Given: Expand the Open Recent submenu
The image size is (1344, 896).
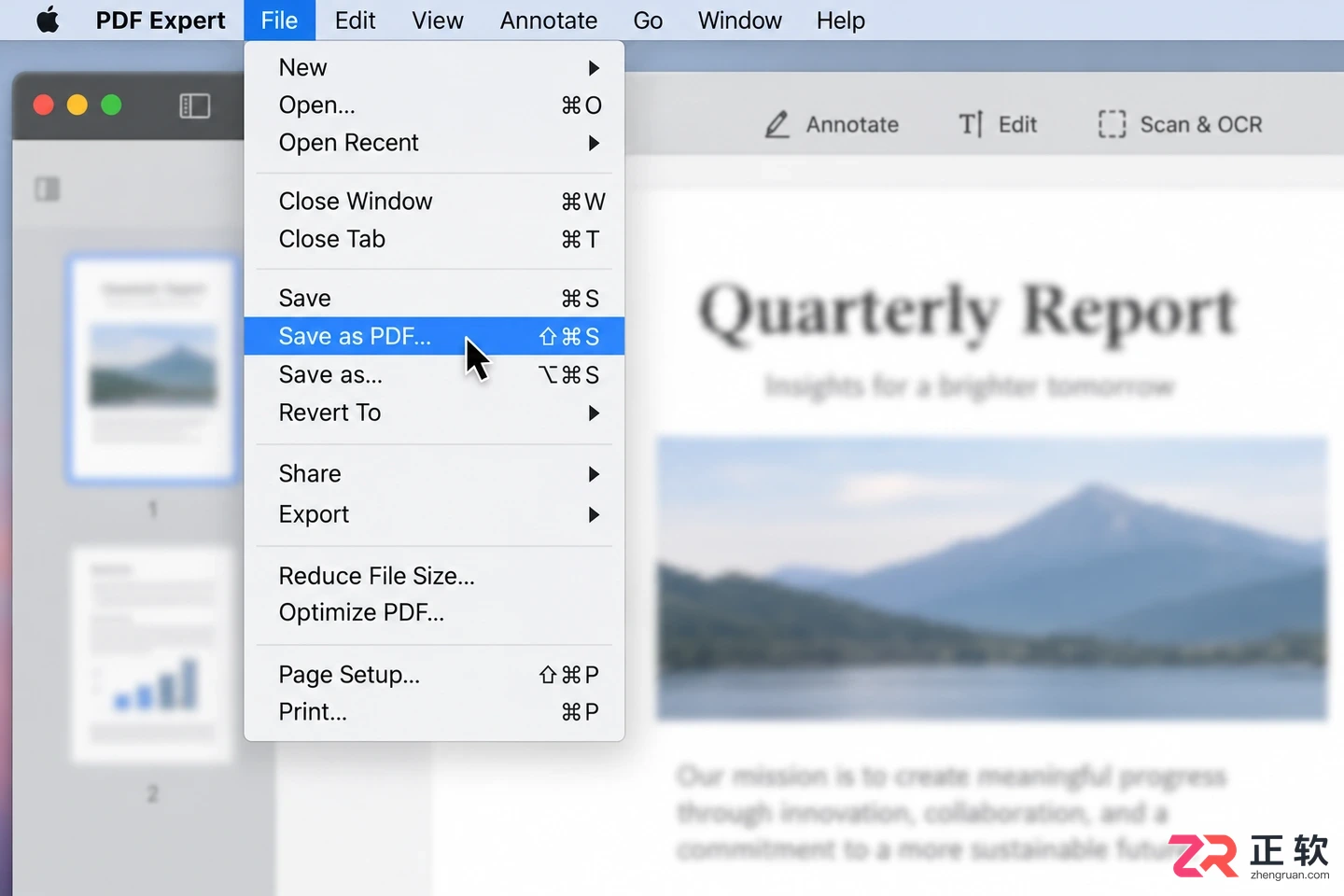Looking at the screenshot, I should coord(434,143).
